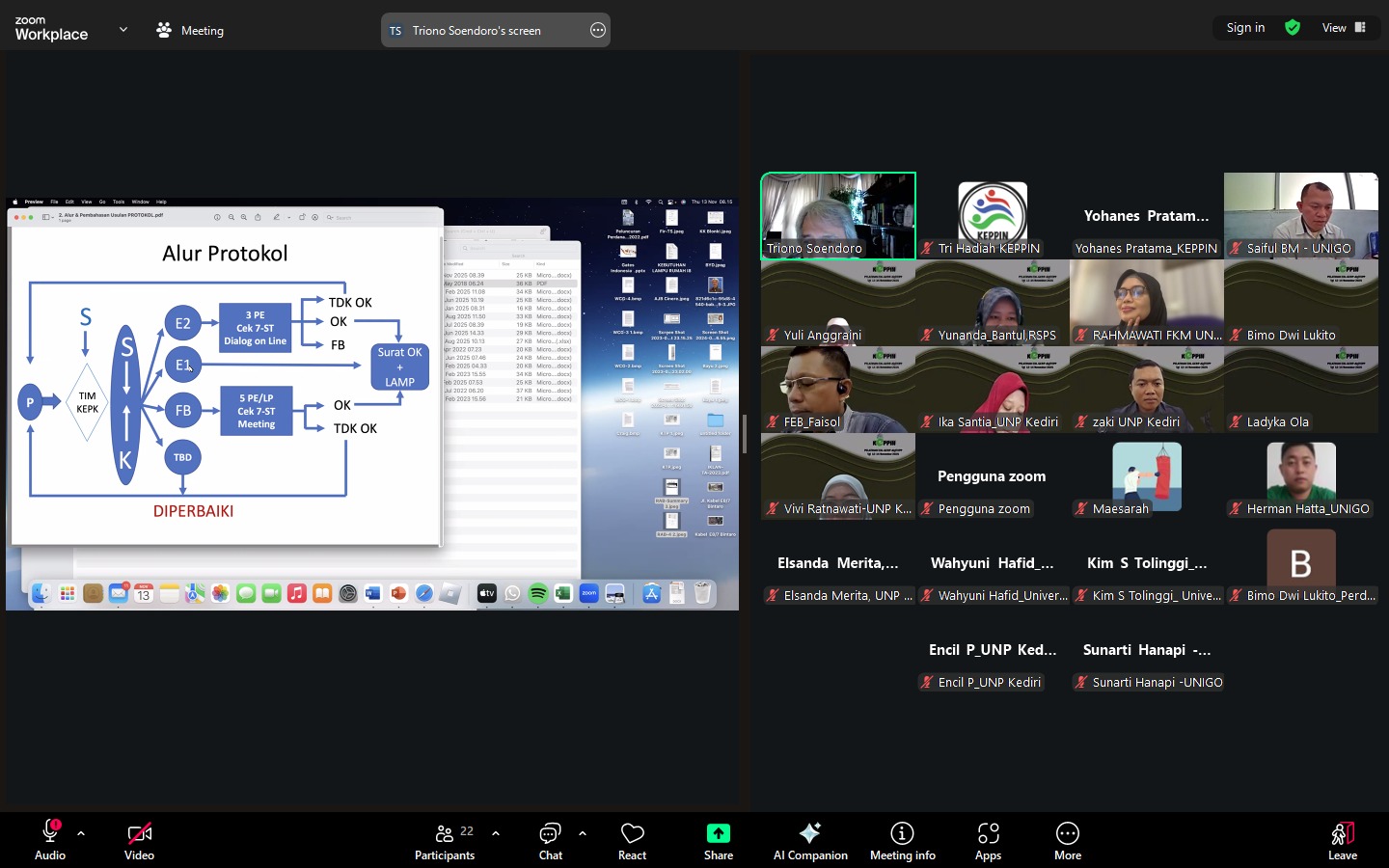Expand audio settings arrow next to Audio
The height and width of the screenshot is (868, 1389).
click(81, 833)
